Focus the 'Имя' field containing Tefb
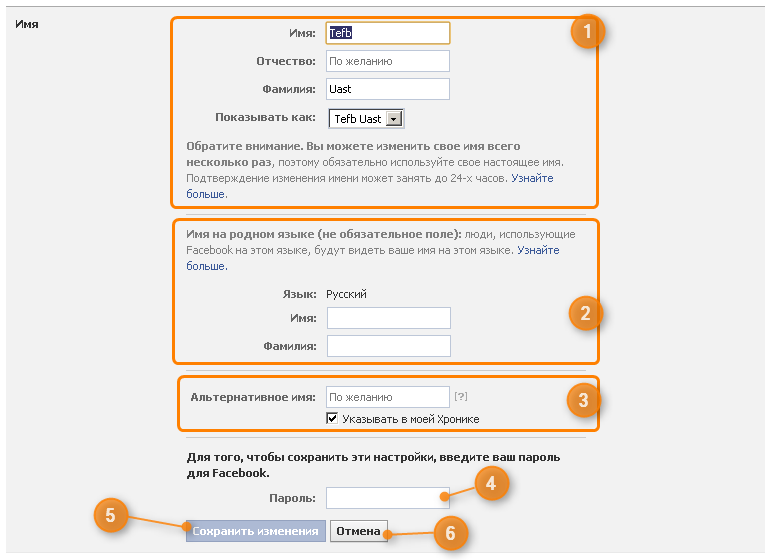This screenshot has width=776, height=560. (388, 33)
